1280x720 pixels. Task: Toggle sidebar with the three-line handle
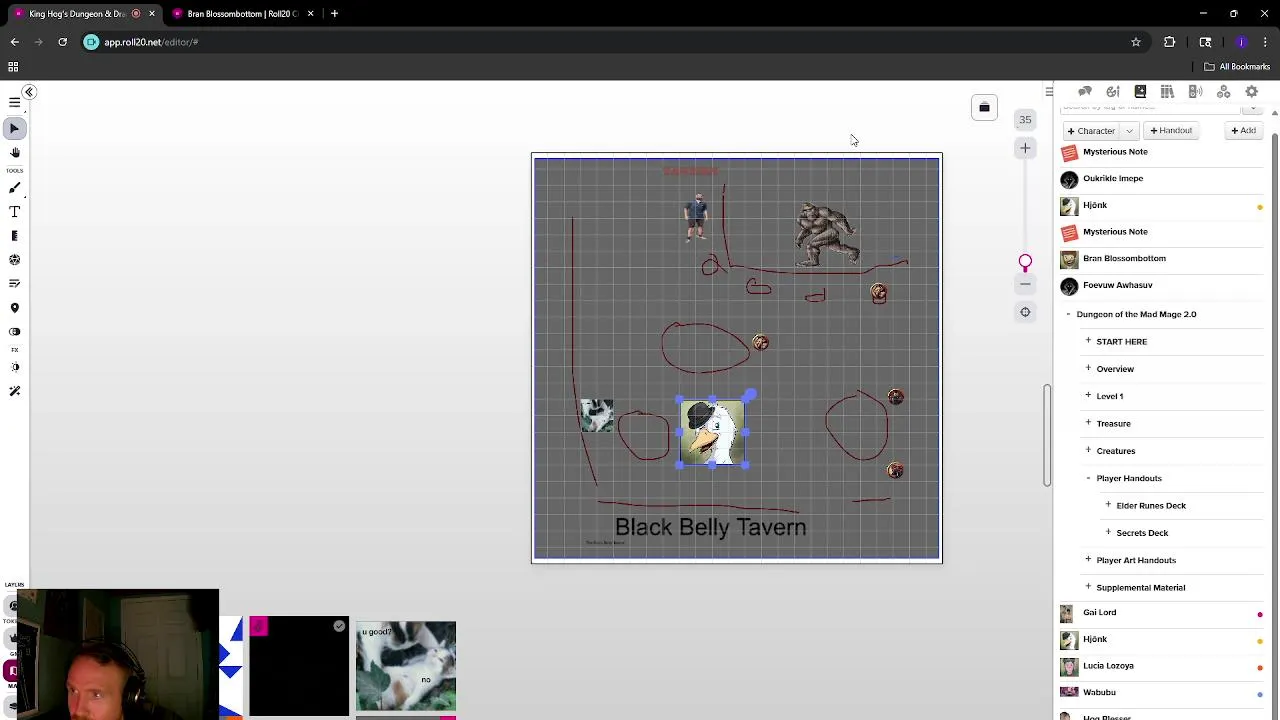(1049, 92)
